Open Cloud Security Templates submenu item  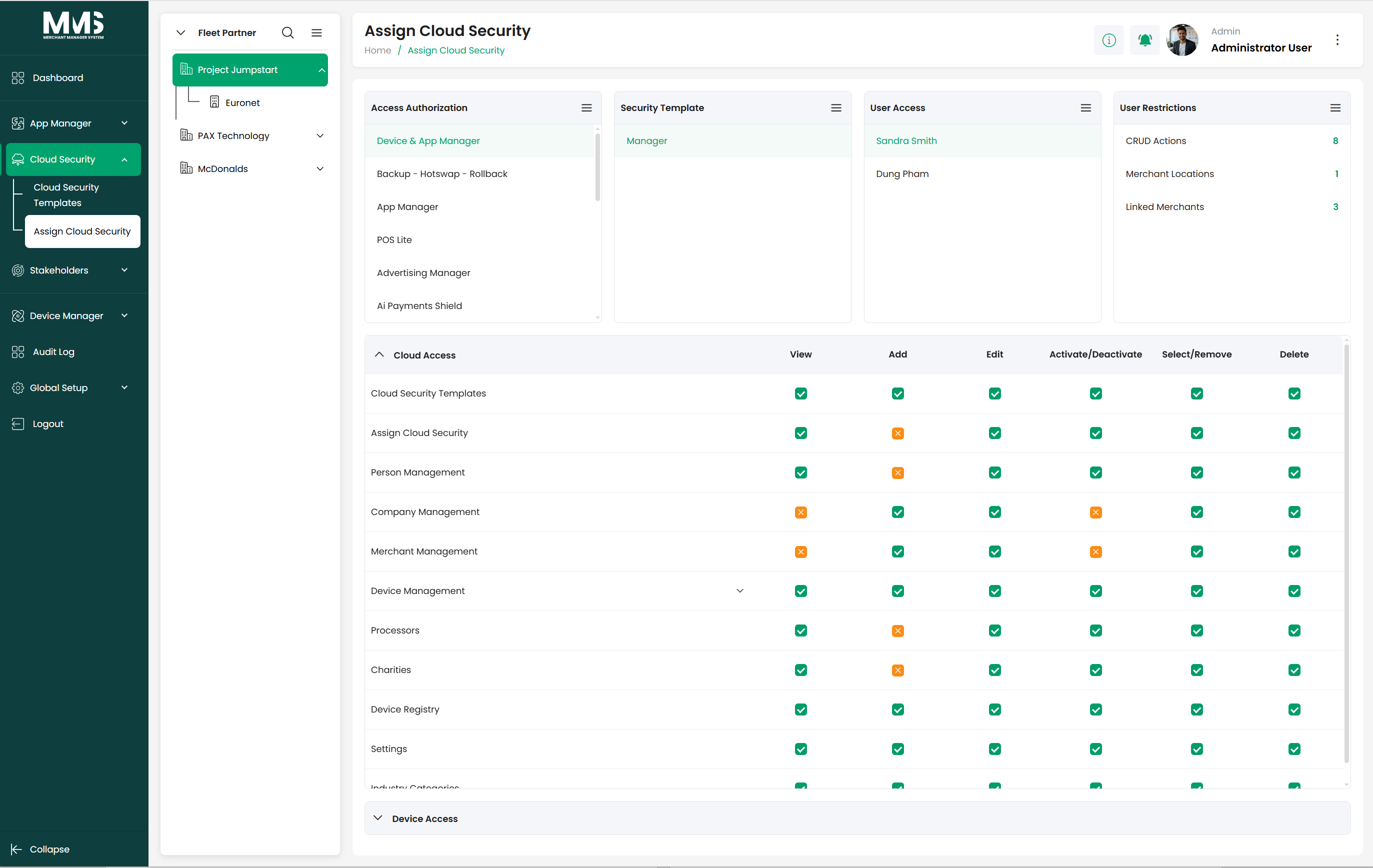coord(66,195)
